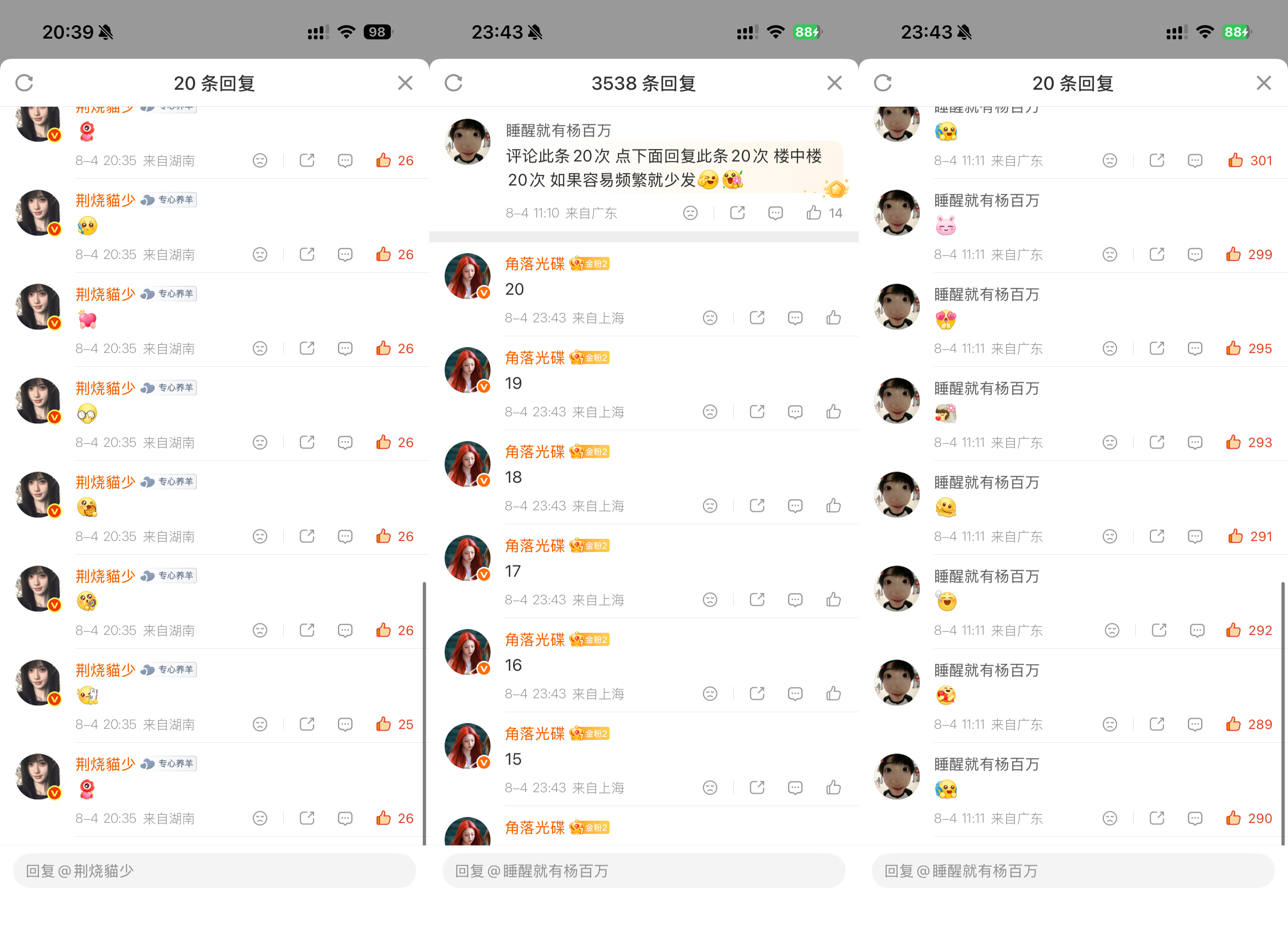Screen dimensions: 1288x931
Task: Share the 8-4 11:10 top comment
Action: [x=738, y=212]
